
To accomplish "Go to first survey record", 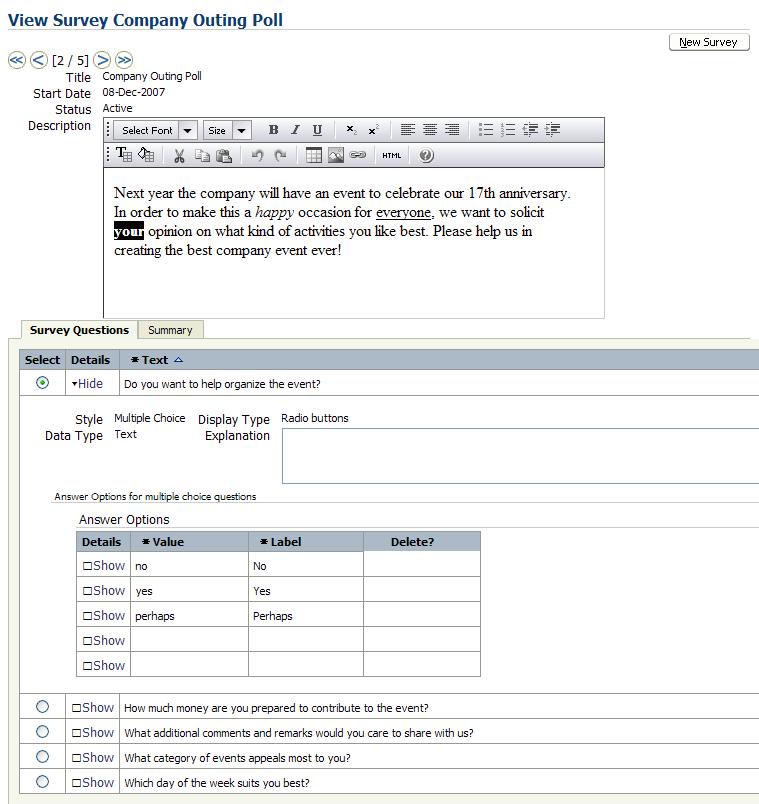I will [17, 60].
